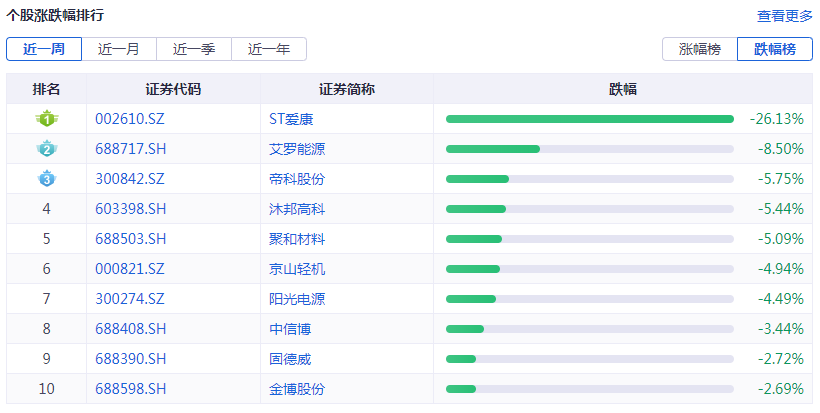This screenshot has width=820, height=413.
Task: Switch to the 近一年 tab
Action: point(269,49)
